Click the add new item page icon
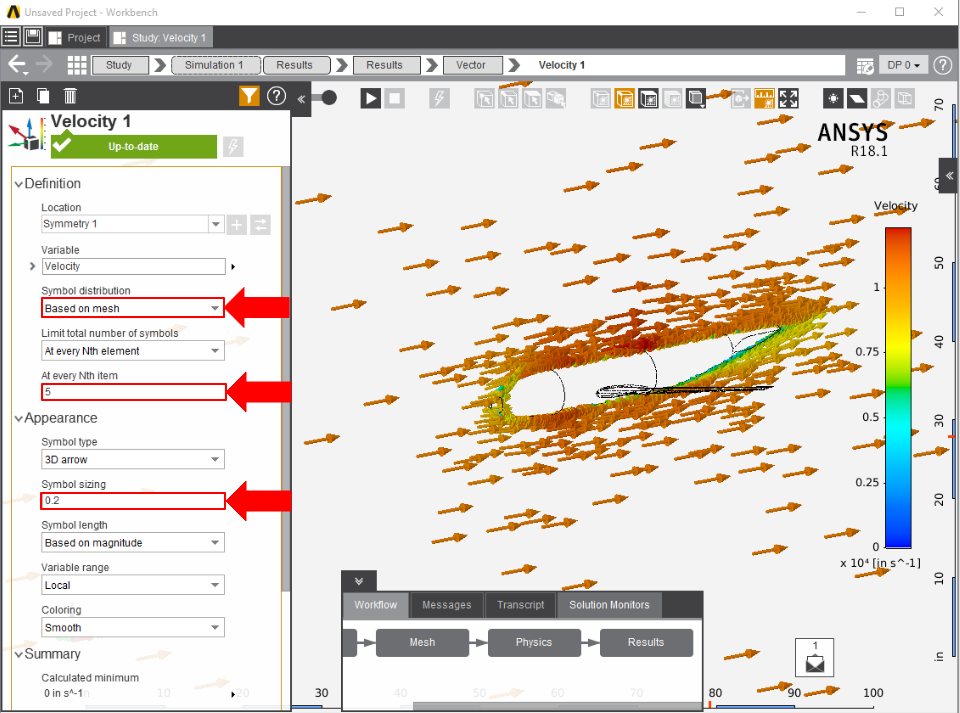960x713 pixels. [16, 96]
